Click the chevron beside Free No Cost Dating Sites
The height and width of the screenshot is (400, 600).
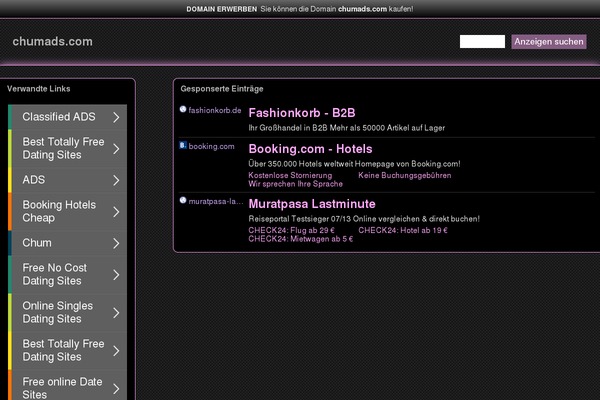tap(116, 274)
